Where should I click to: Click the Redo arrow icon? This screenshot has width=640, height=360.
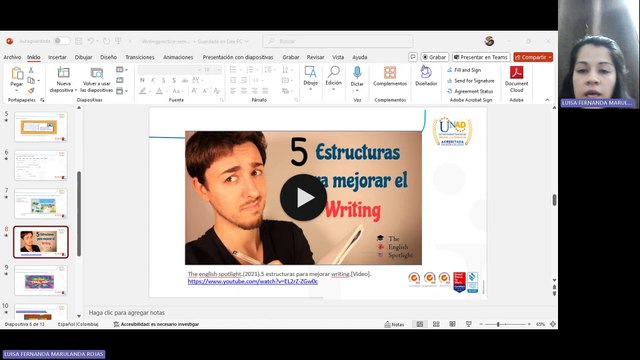[106, 41]
